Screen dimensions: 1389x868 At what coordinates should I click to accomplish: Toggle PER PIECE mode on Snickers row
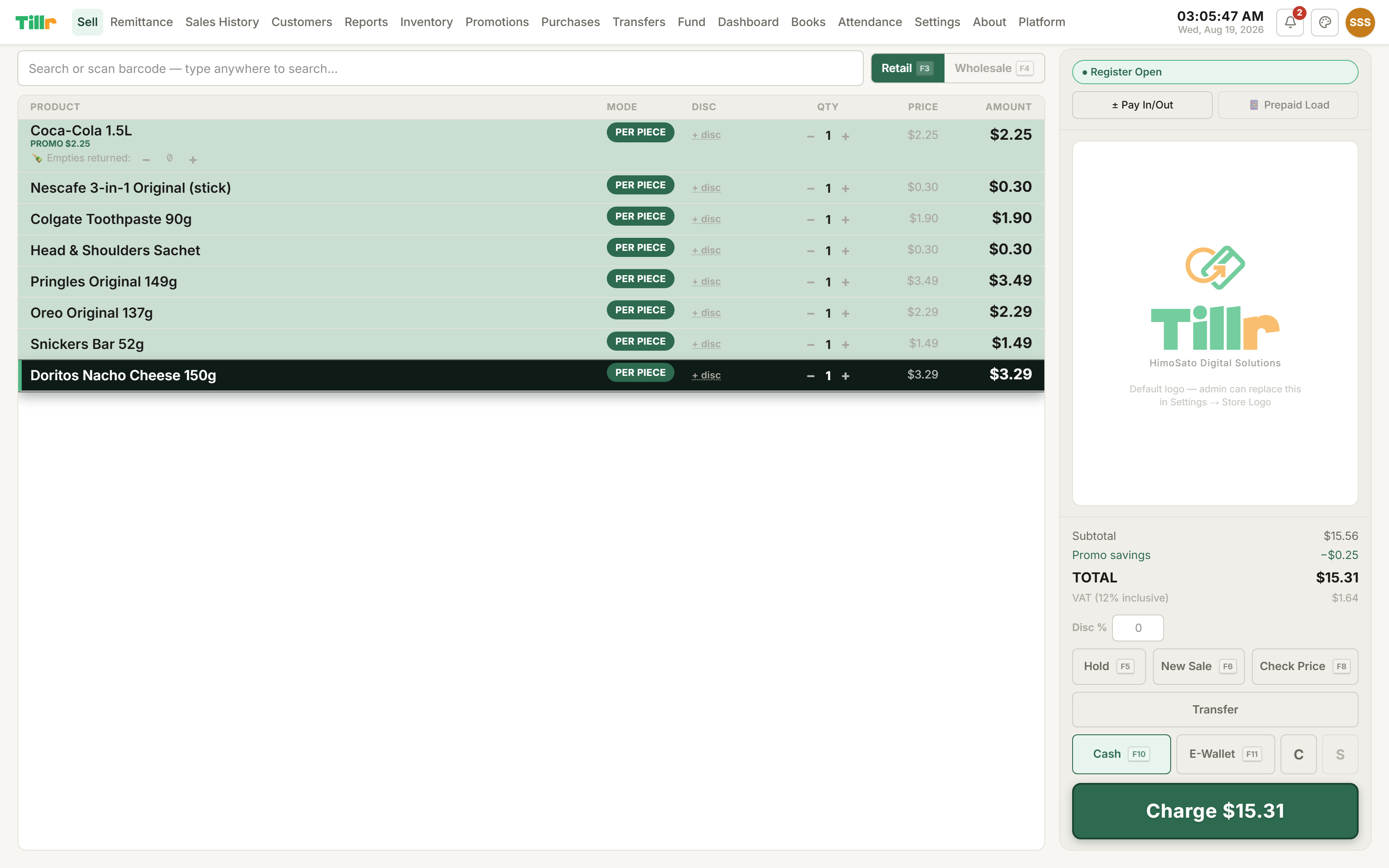[x=640, y=341]
